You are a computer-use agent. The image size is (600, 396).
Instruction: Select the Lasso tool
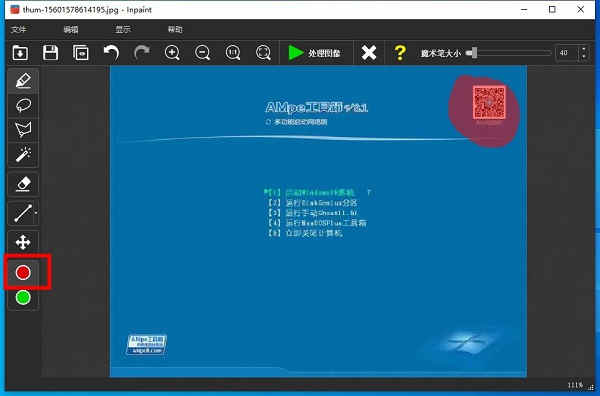point(23,105)
